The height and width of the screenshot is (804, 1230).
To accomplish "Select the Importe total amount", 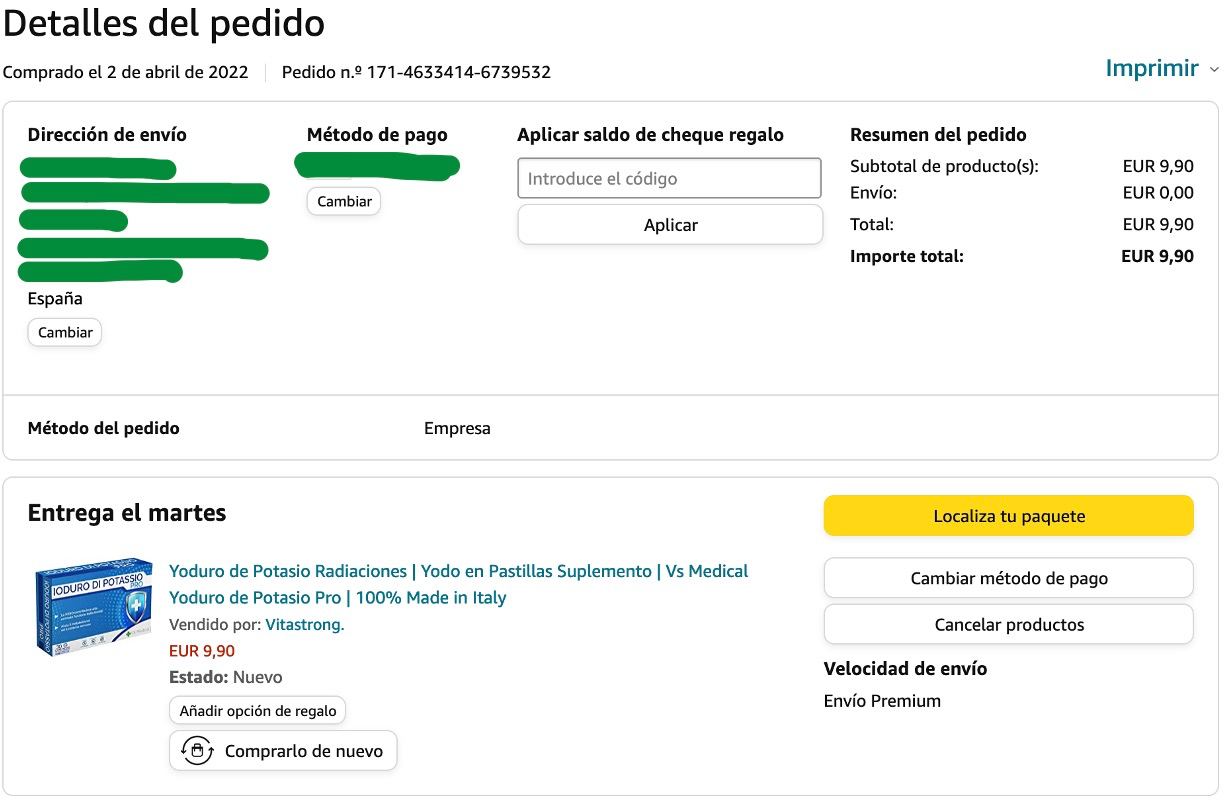I will click(x=1157, y=257).
